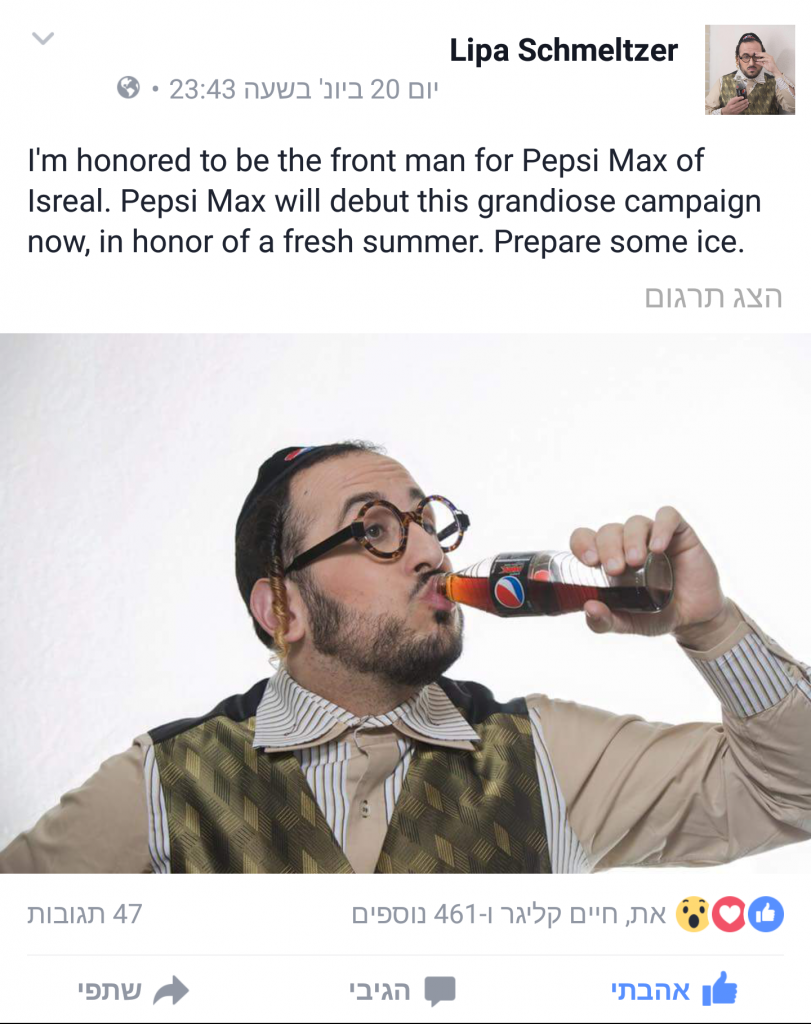Screen dimensions: 811x1024
Task: Open Lipa Schmeltzer's profile picture
Action: [750, 70]
